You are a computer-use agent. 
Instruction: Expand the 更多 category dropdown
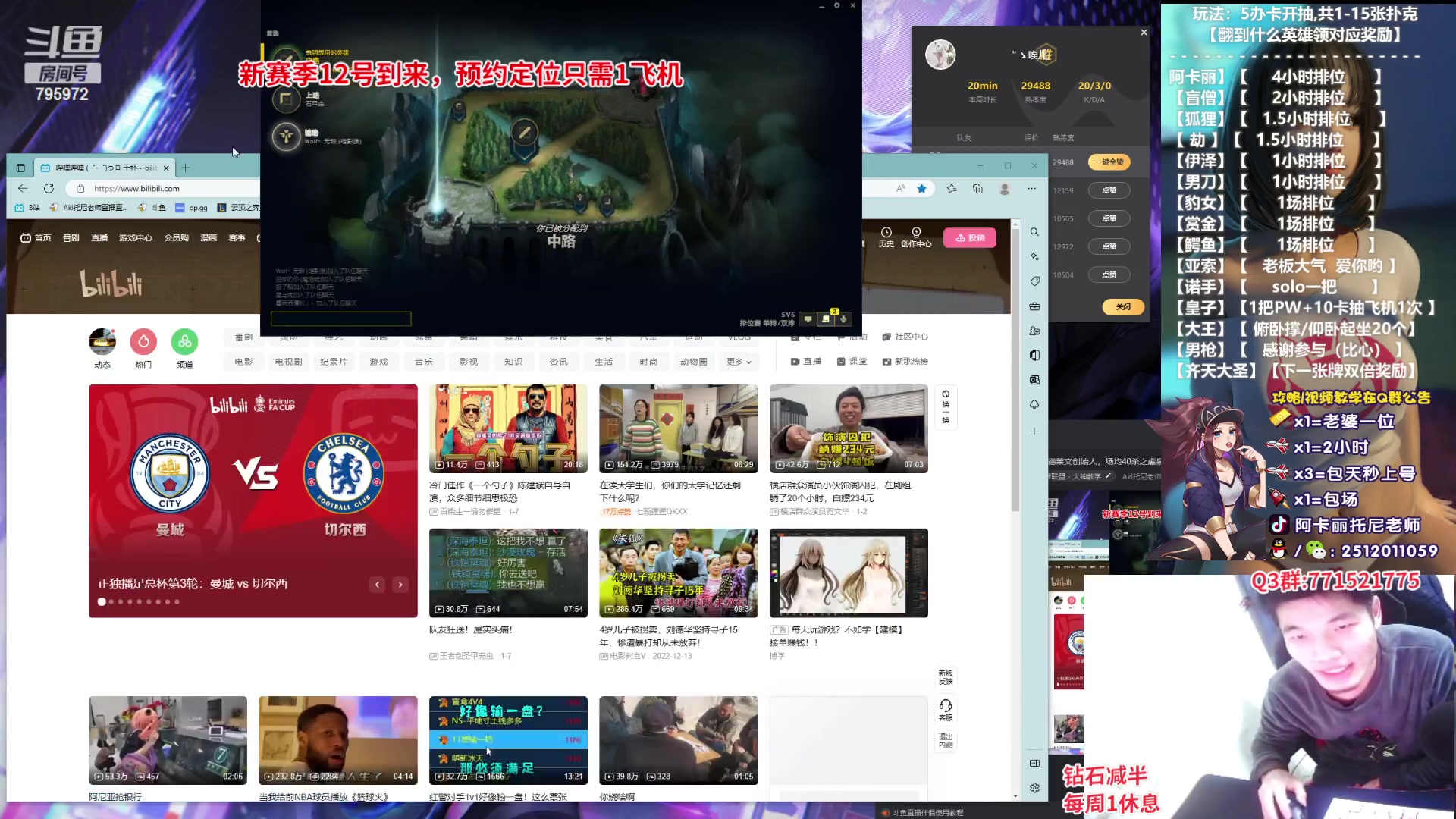click(x=739, y=362)
